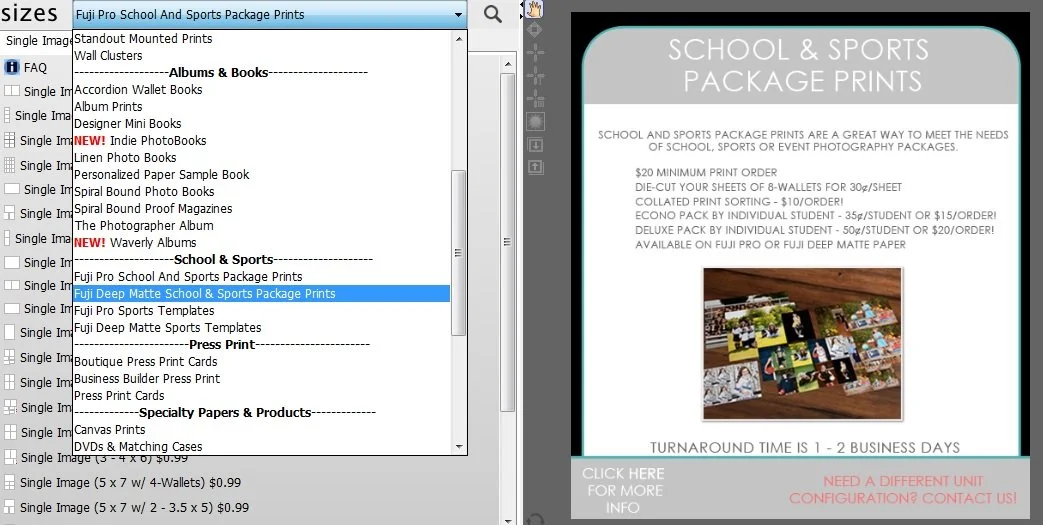Click layout icon for Single Image (3 - 4 x 6)
This screenshot has height=525, width=1043.
click(9, 458)
